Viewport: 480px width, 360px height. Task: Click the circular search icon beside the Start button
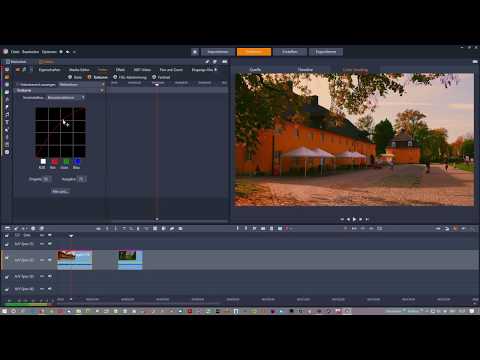tap(14, 311)
